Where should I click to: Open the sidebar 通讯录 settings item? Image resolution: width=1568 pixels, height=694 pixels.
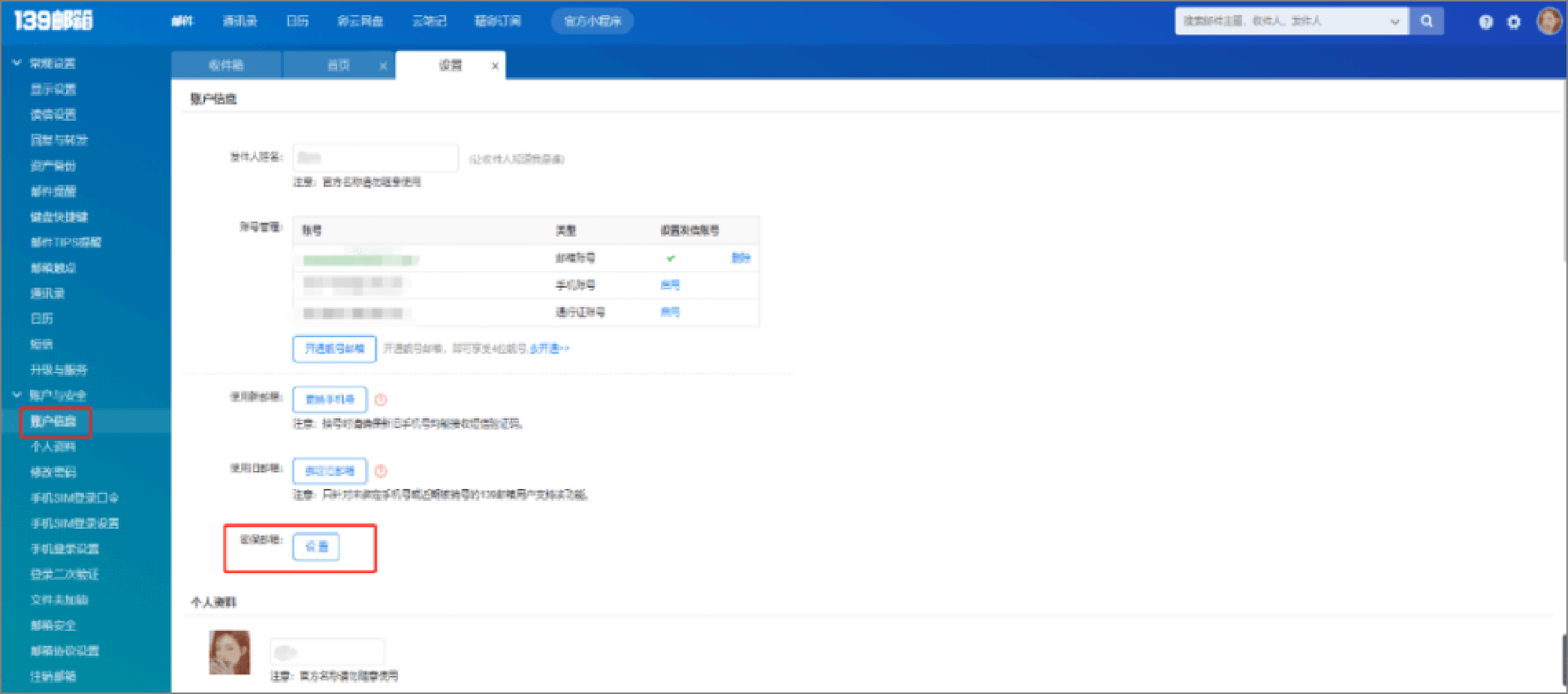click(x=47, y=293)
